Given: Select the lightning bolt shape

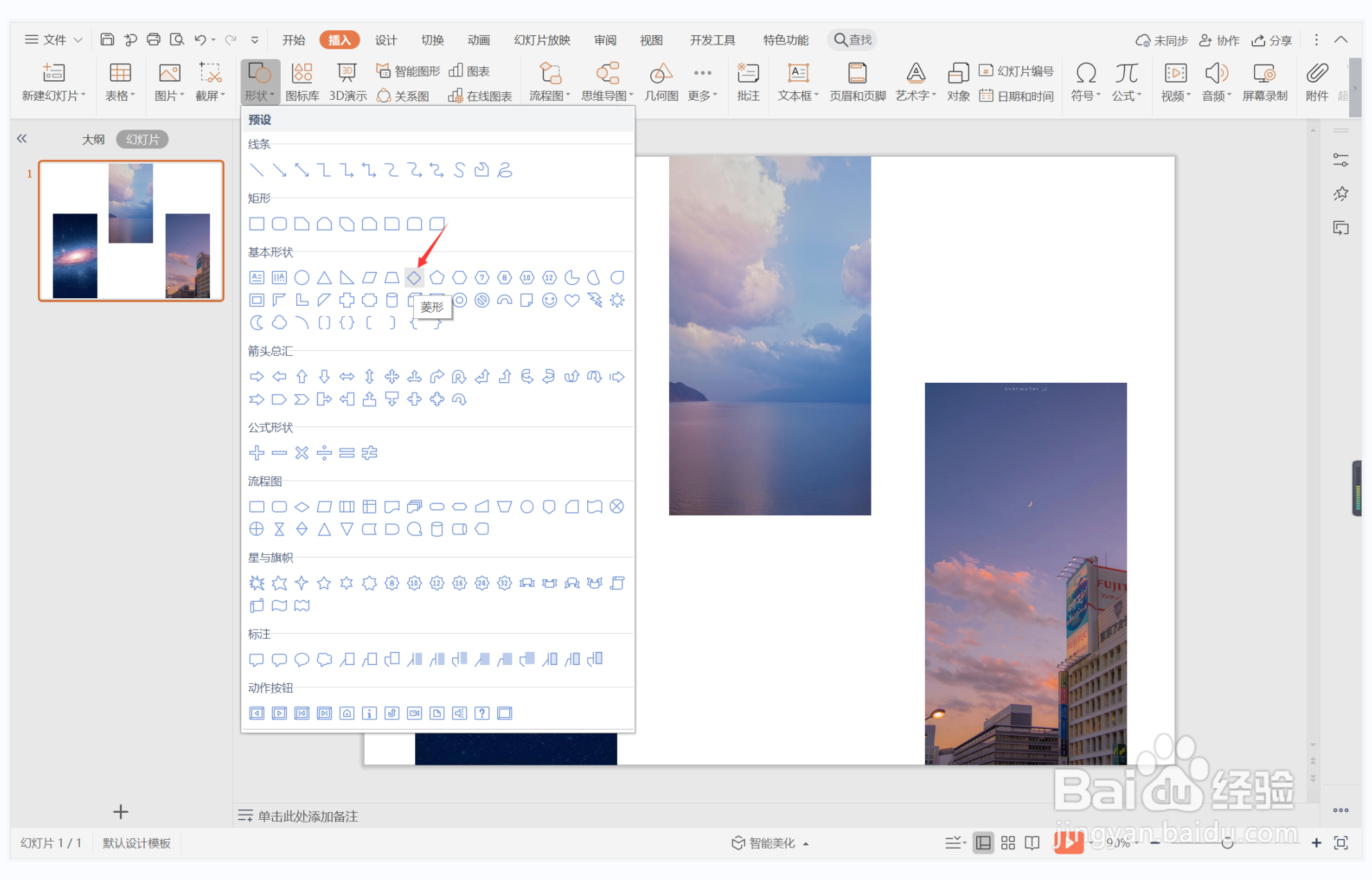Looking at the screenshot, I should 594,300.
